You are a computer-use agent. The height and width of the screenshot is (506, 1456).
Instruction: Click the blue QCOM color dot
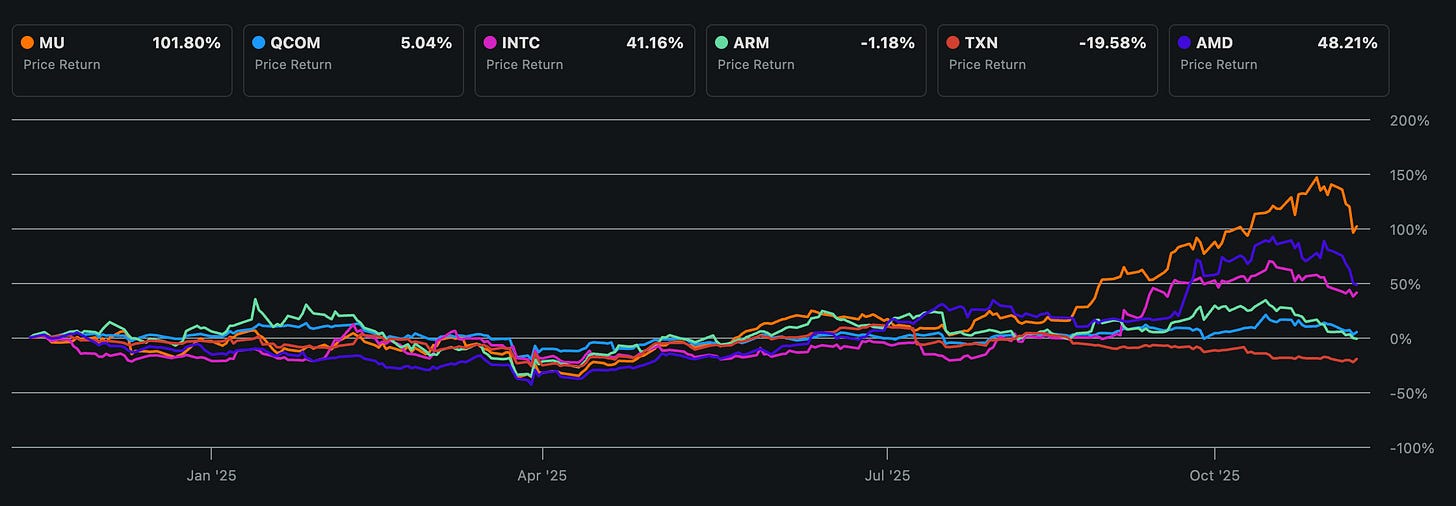(x=259, y=43)
